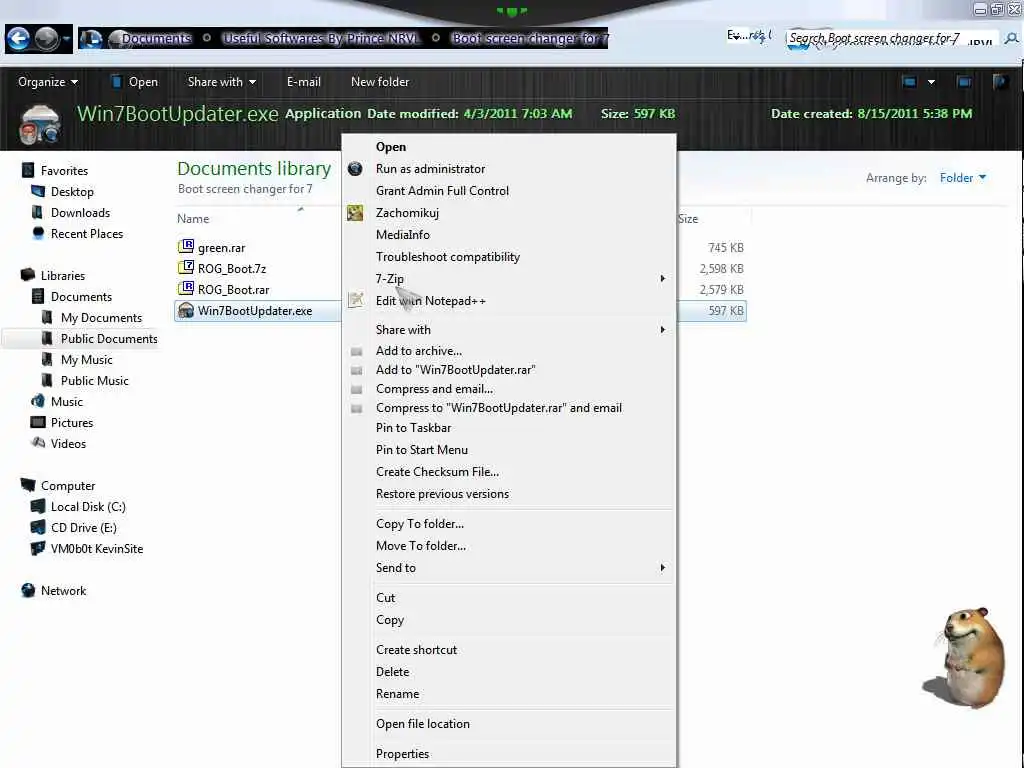Image resolution: width=1024 pixels, height=768 pixels.
Task: Click the Local Disk (C:) drive icon
Action: [39, 506]
